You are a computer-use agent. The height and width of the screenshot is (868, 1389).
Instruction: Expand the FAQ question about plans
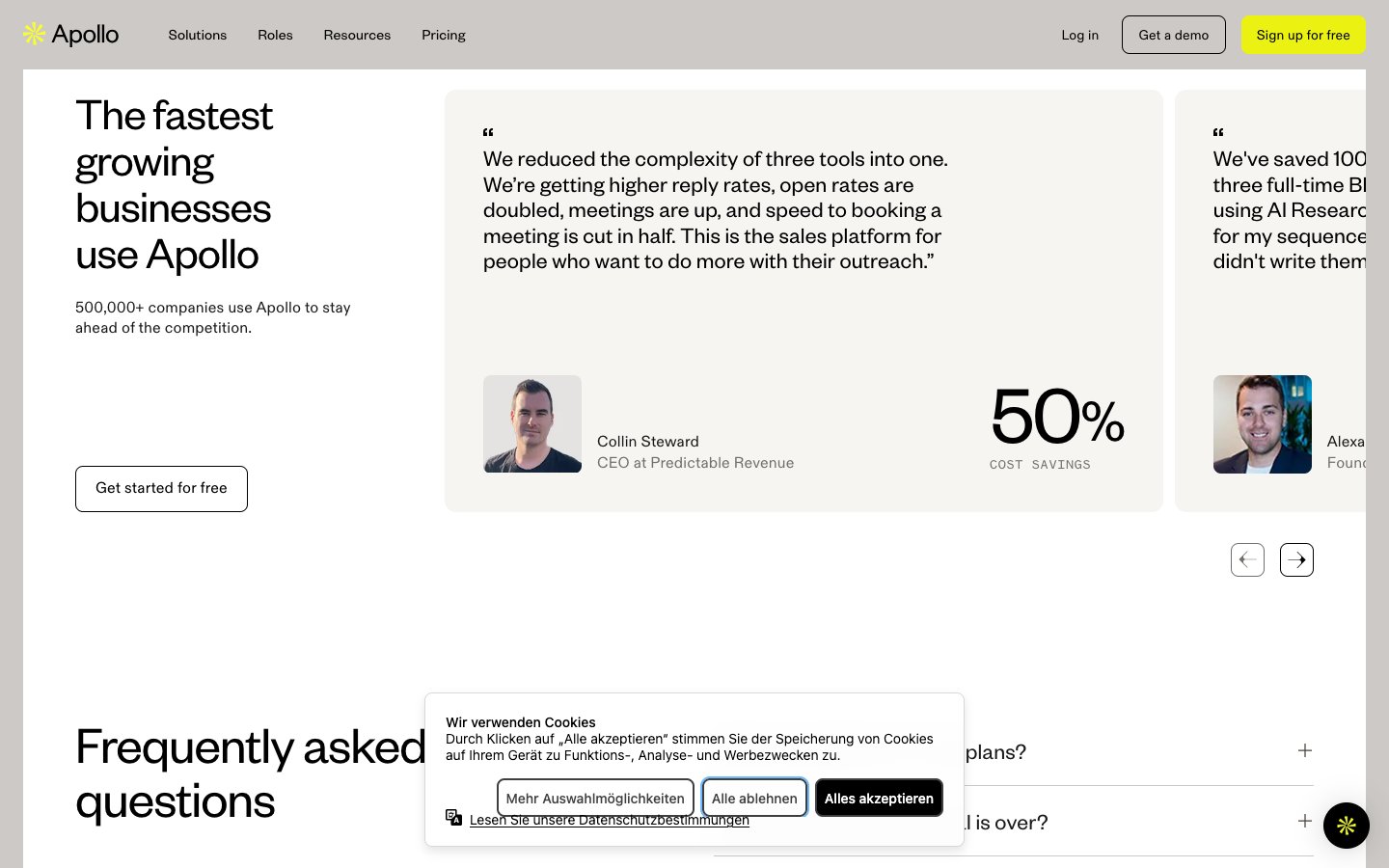point(1304,750)
